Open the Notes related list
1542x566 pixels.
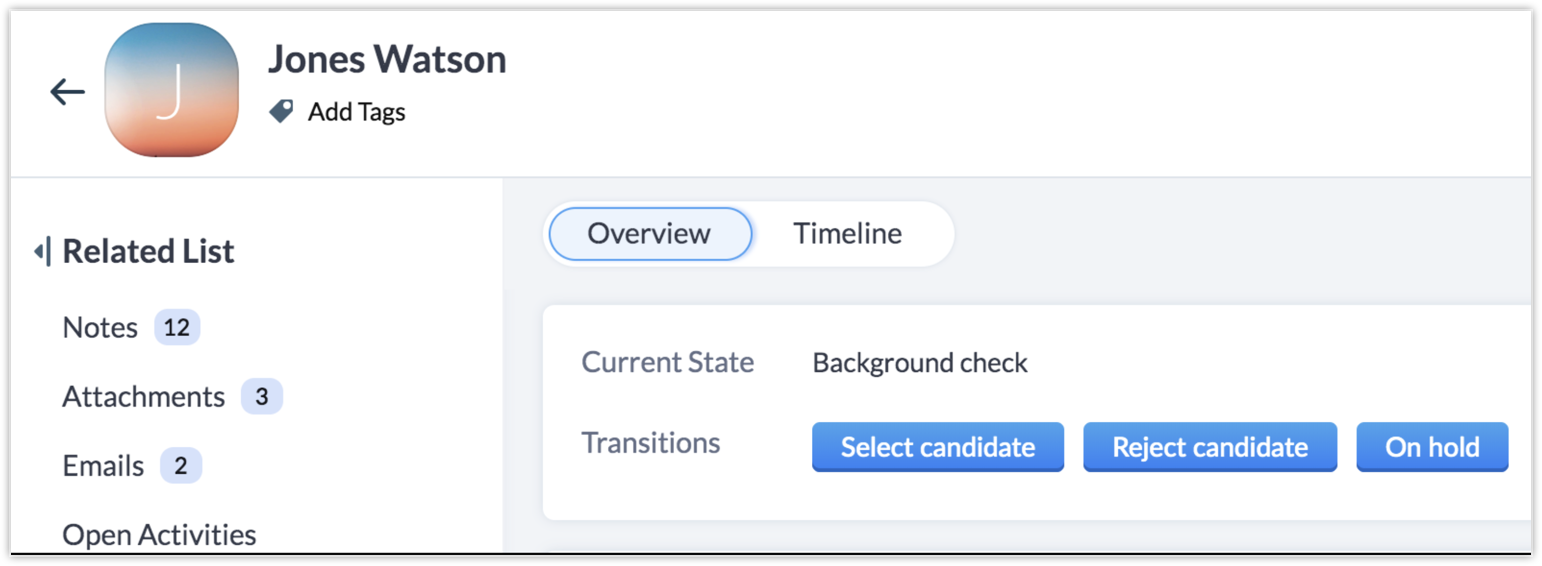click(100, 327)
